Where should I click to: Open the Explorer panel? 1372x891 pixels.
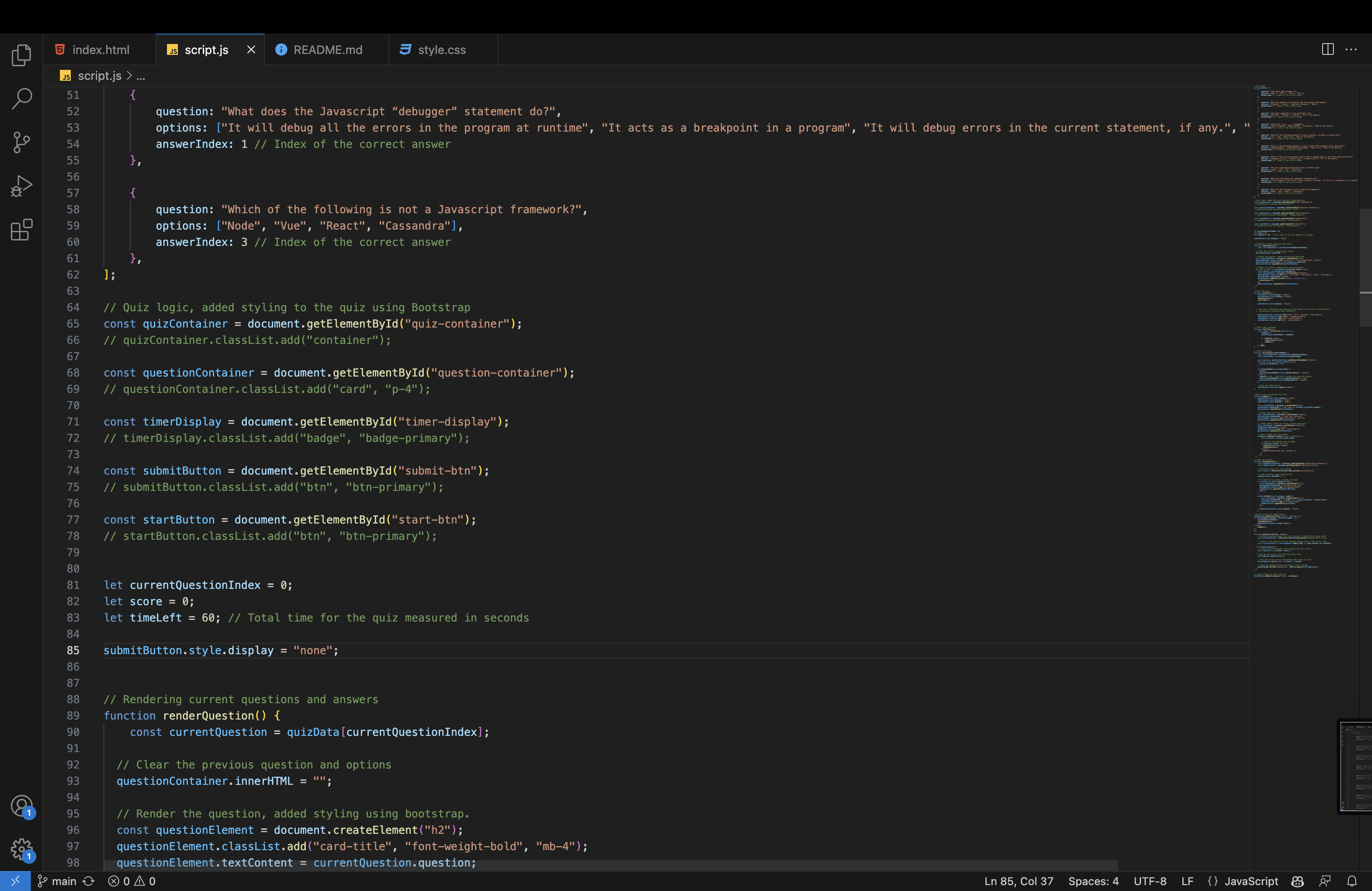tap(21, 55)
